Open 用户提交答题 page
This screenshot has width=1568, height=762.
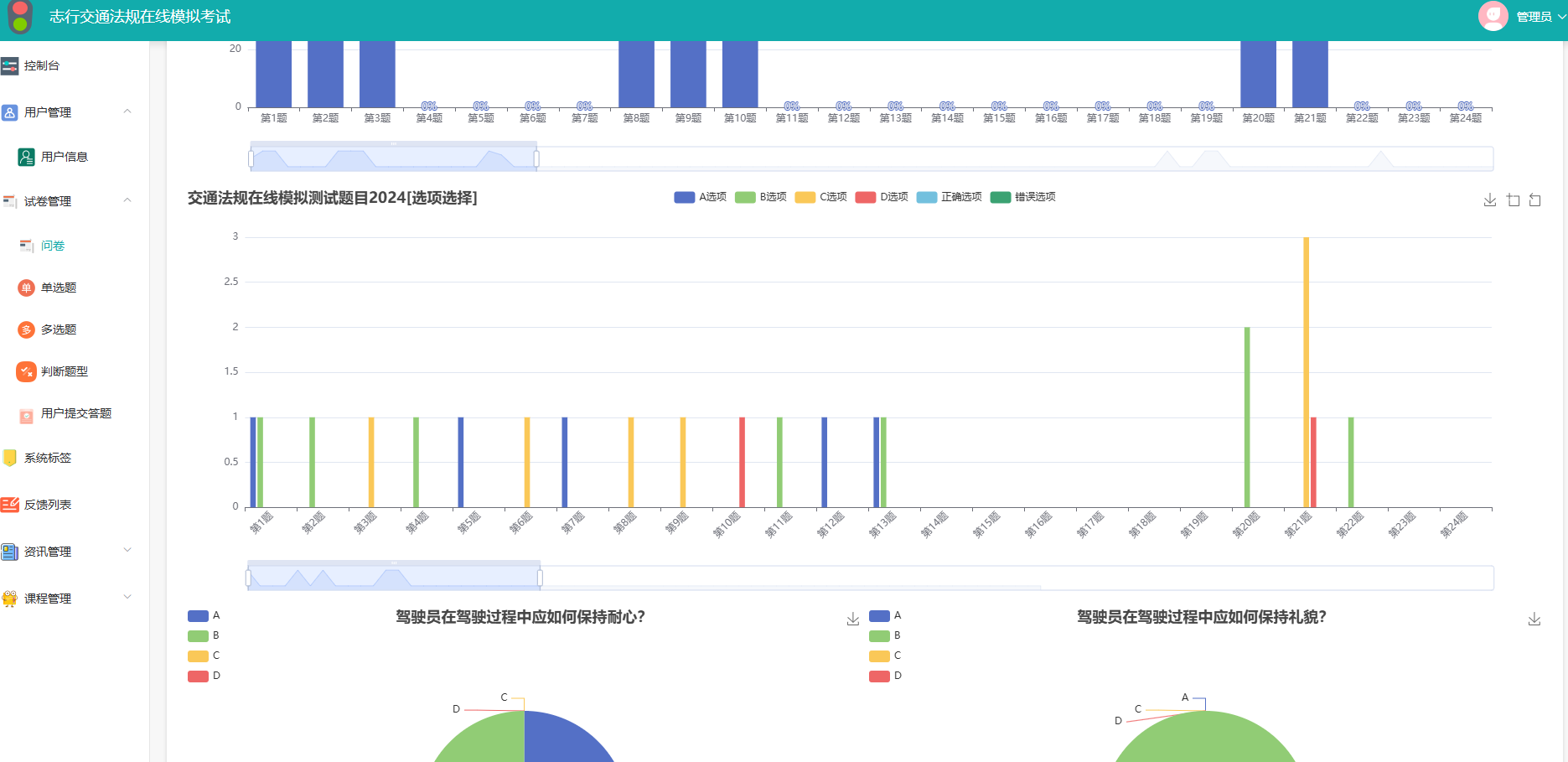click(x=76, y=413)
